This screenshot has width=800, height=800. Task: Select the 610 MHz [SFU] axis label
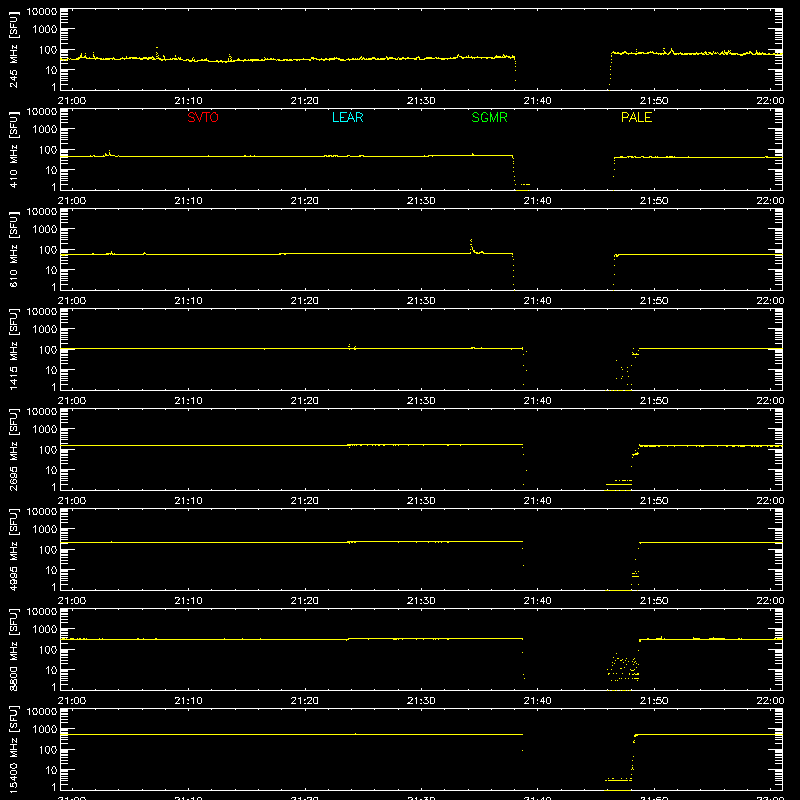click(x=14, y=249)
